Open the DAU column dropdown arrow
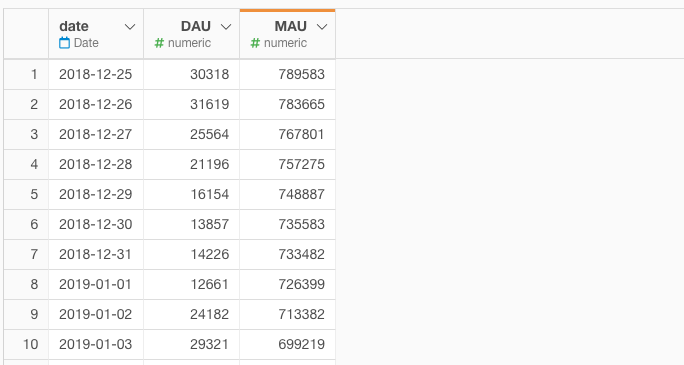 pyautogui.click(x=226, y=27)
